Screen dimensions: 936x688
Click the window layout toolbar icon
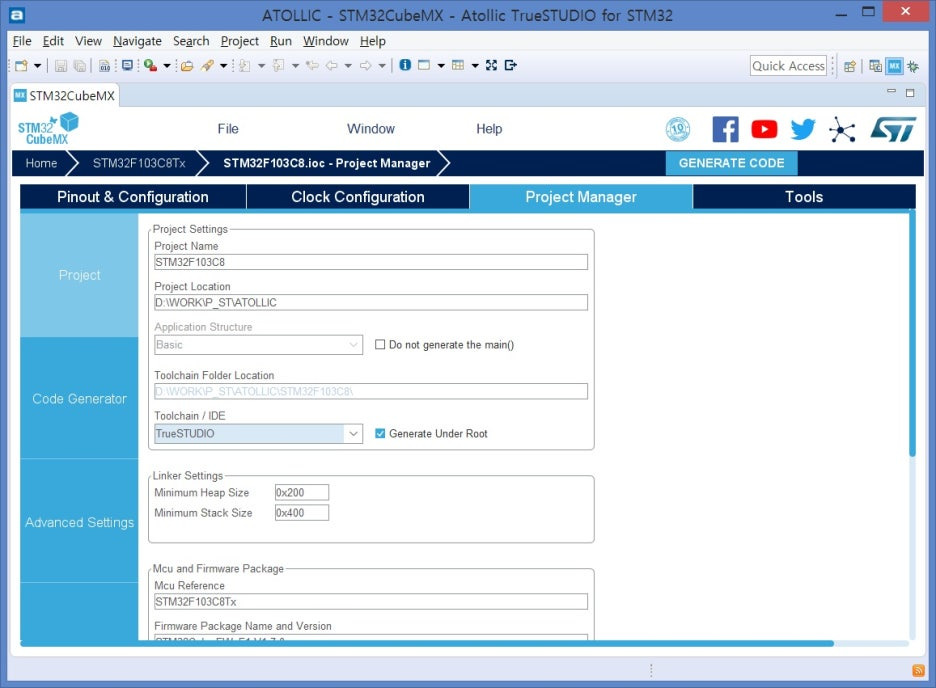[424, 65]
